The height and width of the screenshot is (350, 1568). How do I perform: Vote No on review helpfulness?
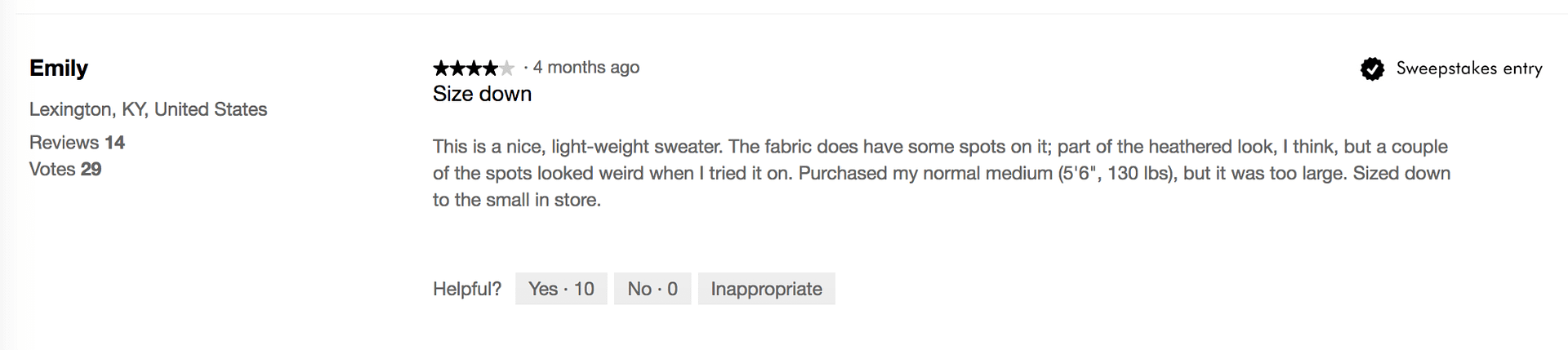pyautogui.click(x=652, y=289)
